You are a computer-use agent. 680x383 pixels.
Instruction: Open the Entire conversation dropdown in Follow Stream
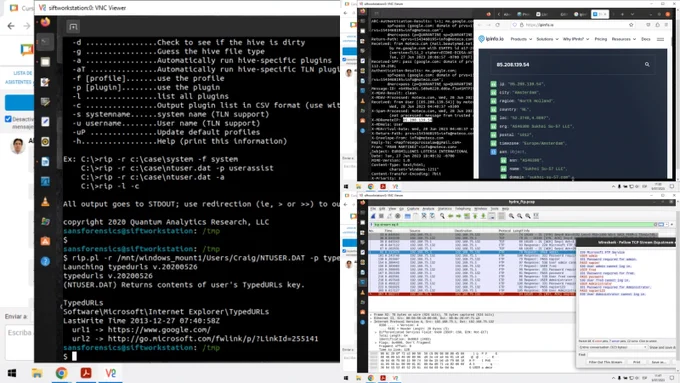pyautogui.click(x=613, y=347)
